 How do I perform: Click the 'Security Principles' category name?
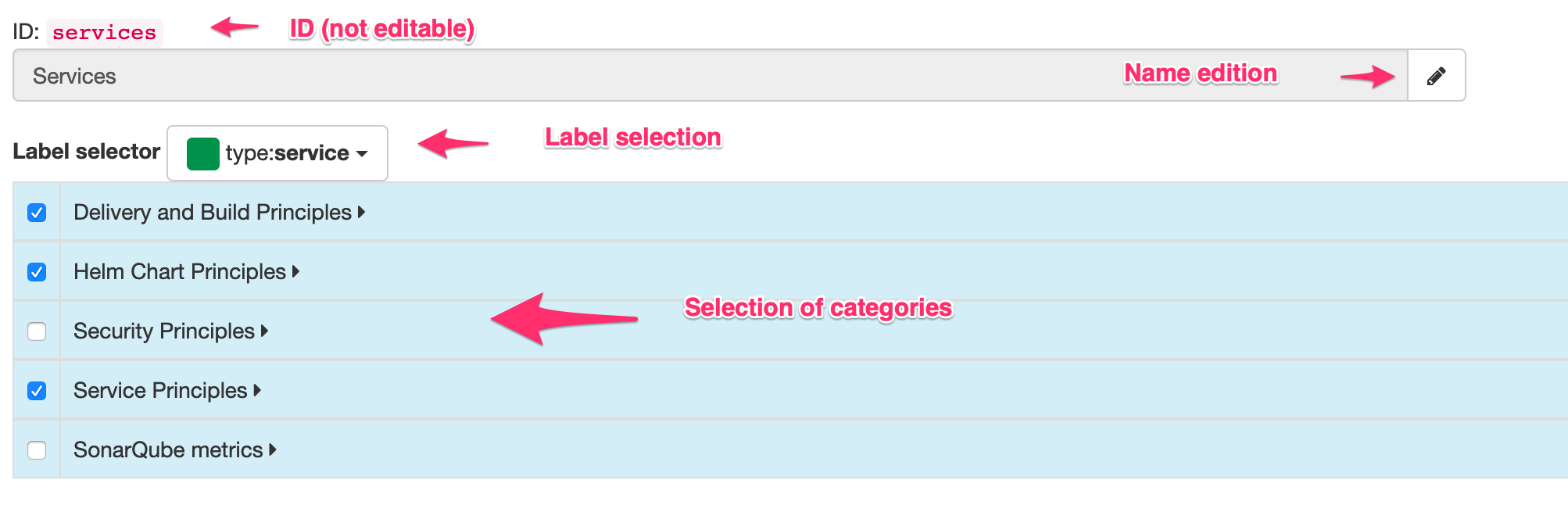[163, 331]
